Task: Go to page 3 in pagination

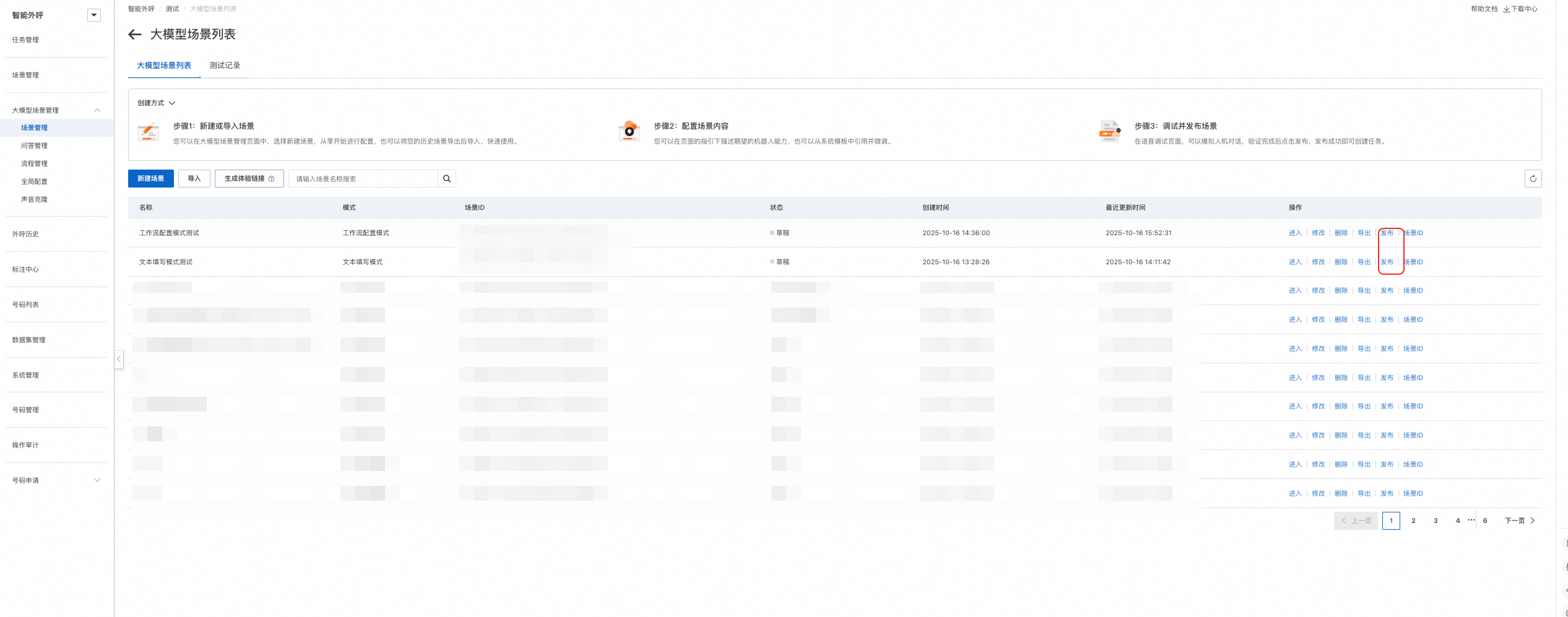Action: 1436,520
